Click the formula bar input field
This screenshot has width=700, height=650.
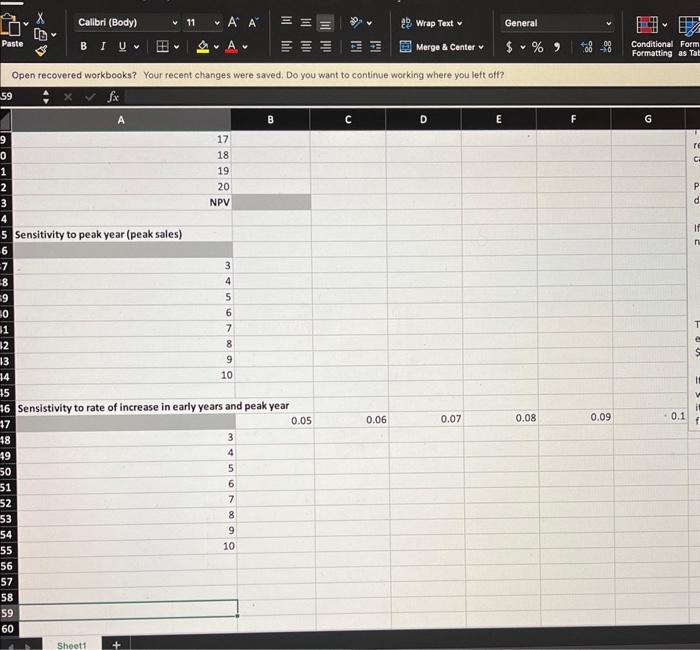click(x=412, y=96)
